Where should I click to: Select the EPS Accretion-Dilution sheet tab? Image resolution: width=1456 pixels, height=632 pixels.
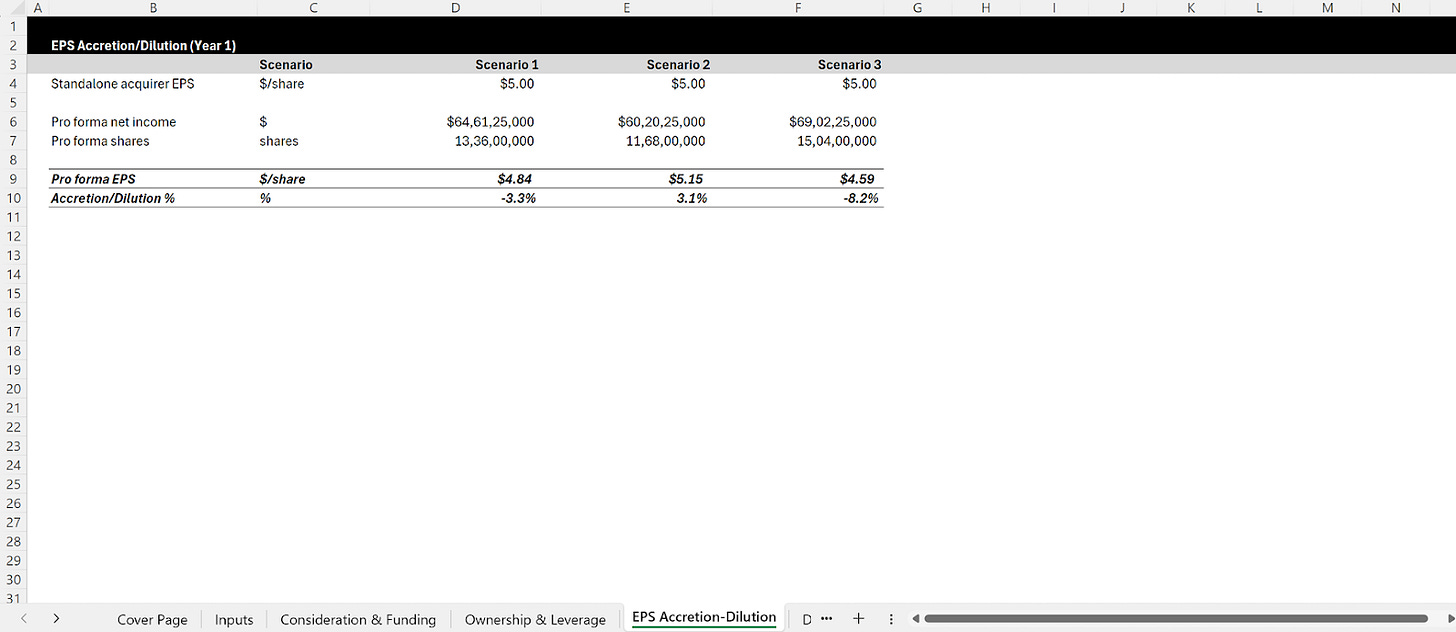coord(704,618)
